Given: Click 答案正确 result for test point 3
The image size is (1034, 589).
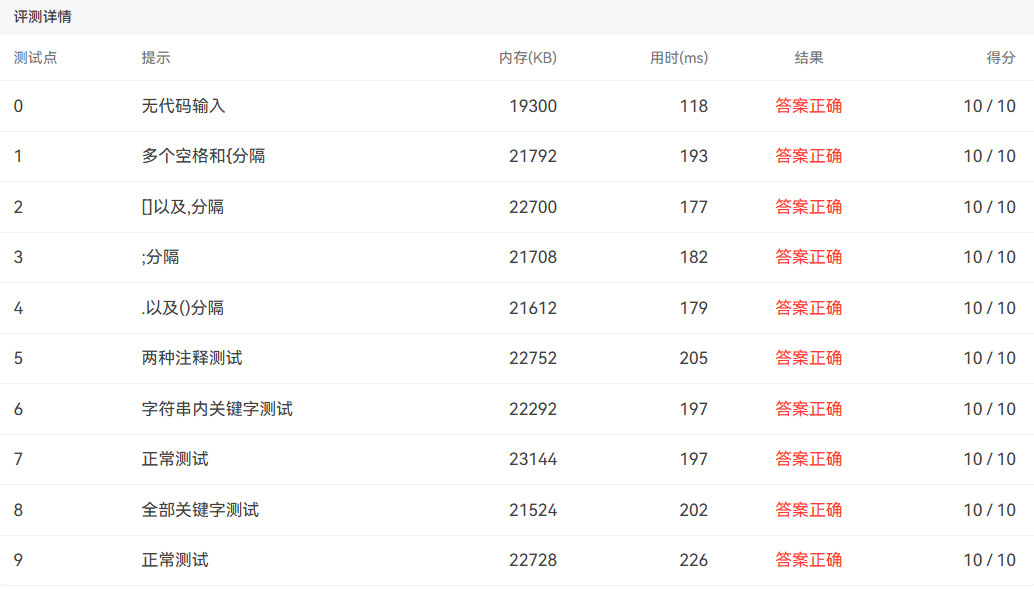Looking at the screenshot, I should (x=808, y=257).
